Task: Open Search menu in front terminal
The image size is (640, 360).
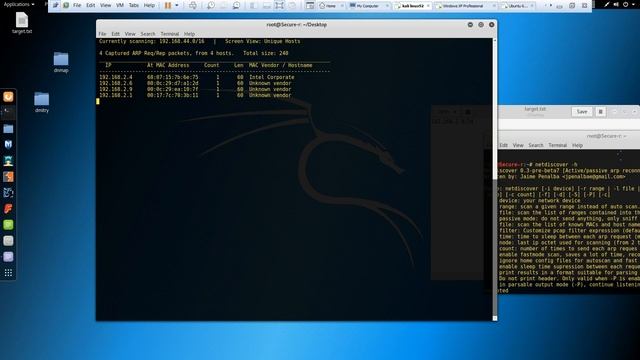Action: 148,34
